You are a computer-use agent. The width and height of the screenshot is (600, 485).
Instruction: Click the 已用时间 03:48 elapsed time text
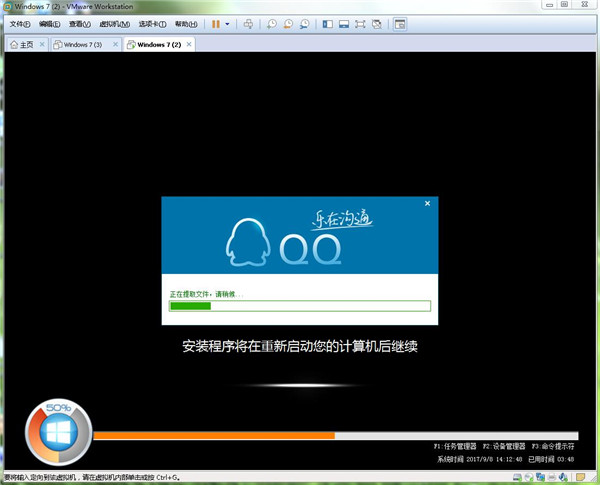coord(551,459)
